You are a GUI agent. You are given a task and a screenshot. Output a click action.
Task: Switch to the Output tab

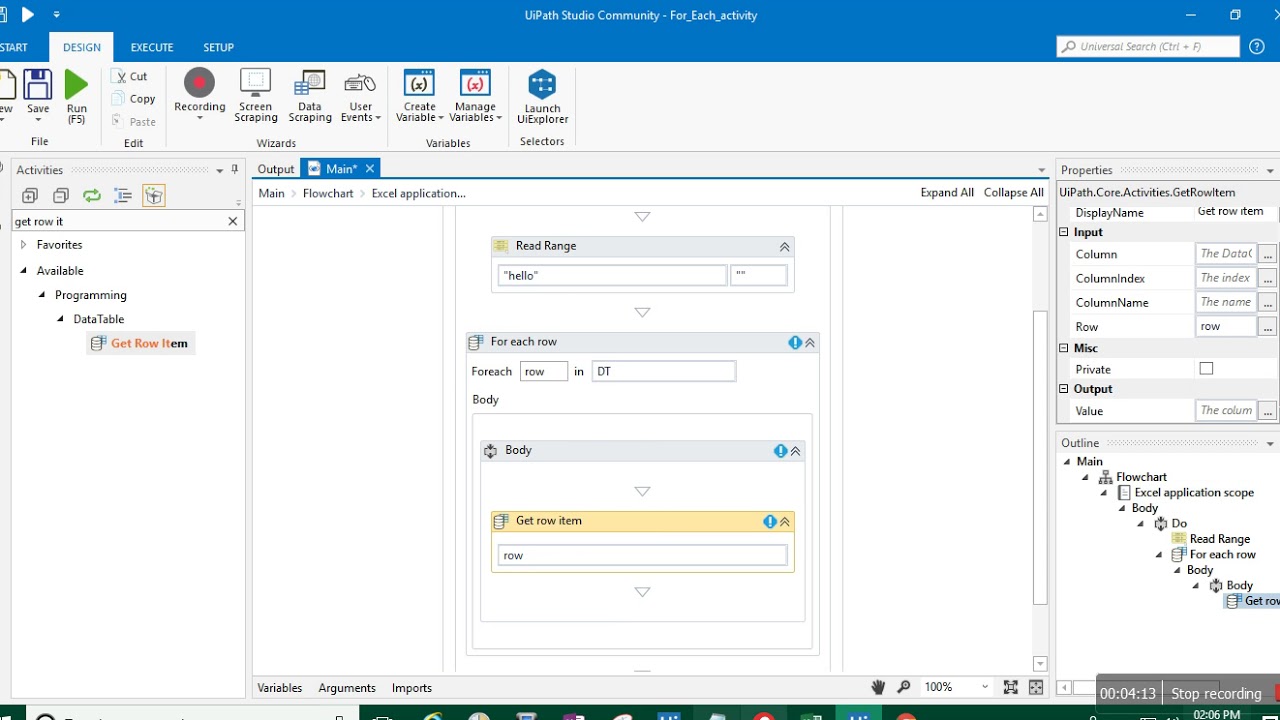click(276, 169)
